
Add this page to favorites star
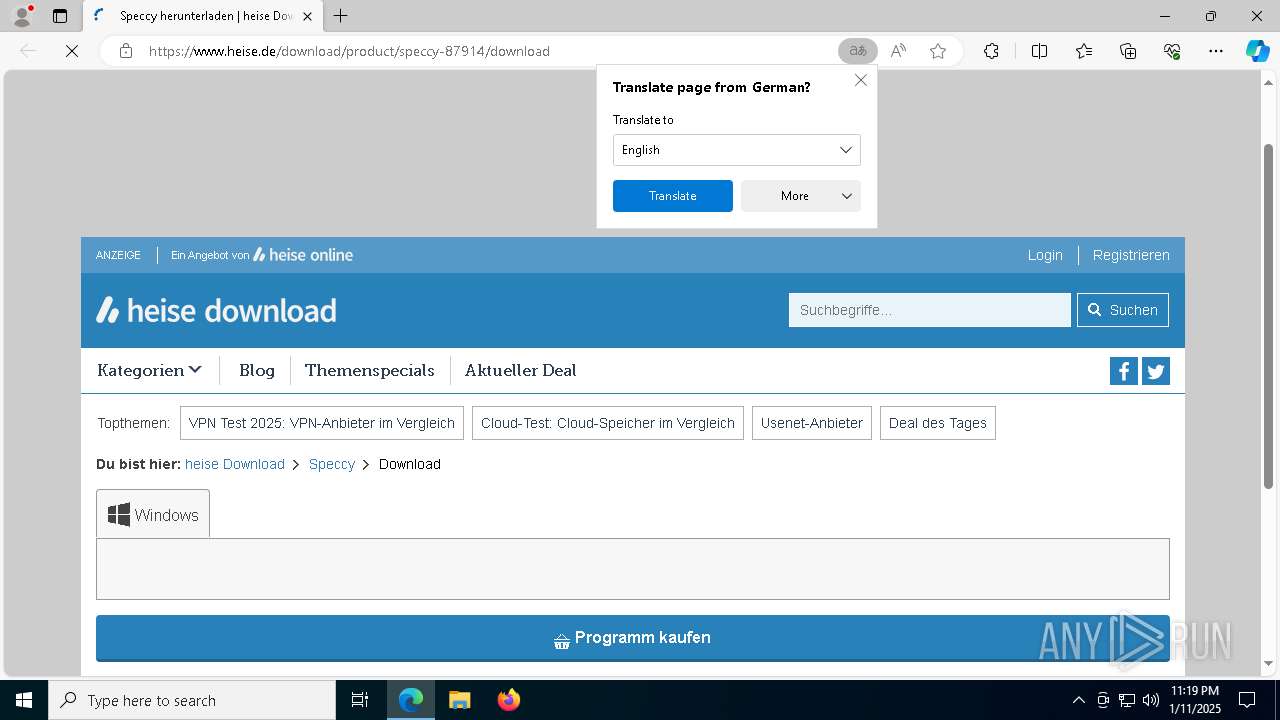pos(938,51)
